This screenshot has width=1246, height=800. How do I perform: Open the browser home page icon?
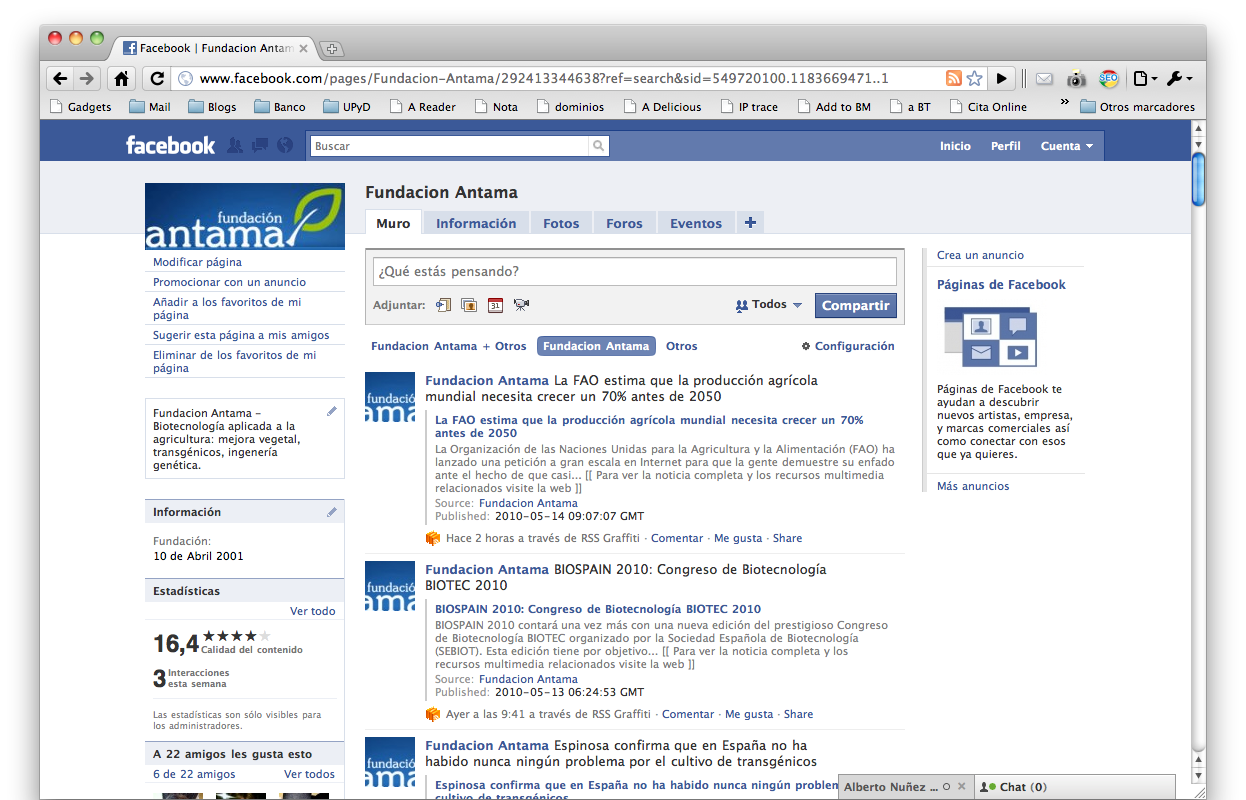tap(122, 78)
